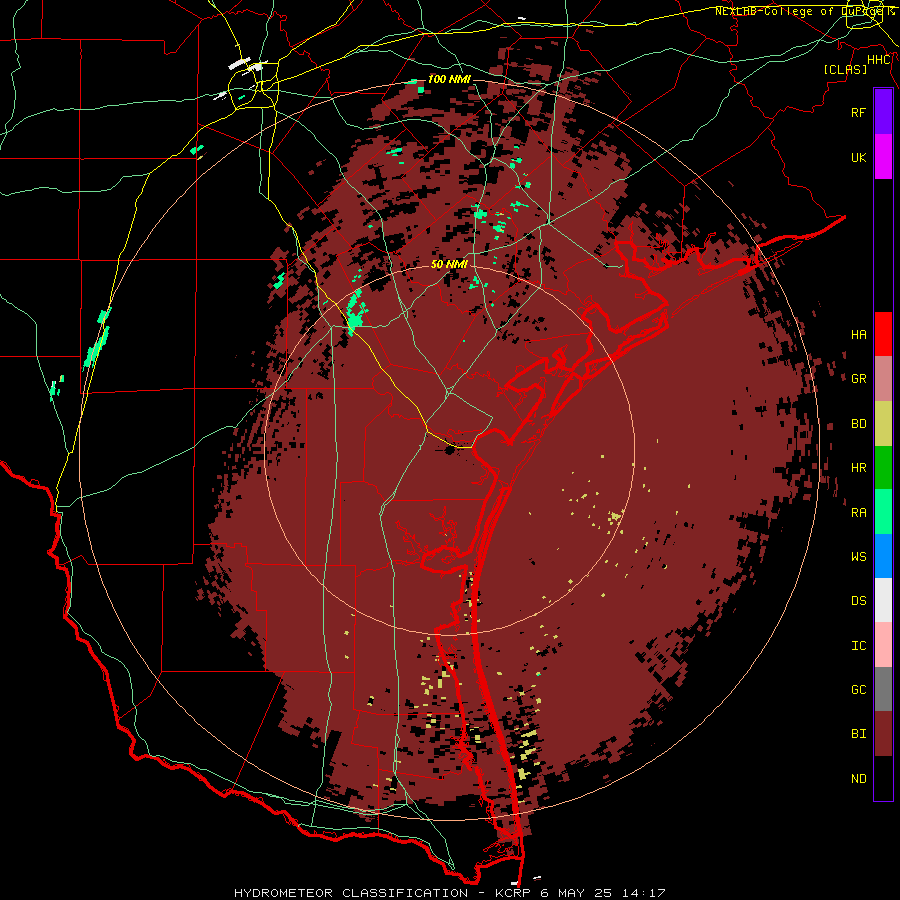Click the RF legend label
The image size is (900, 900).
858,112
